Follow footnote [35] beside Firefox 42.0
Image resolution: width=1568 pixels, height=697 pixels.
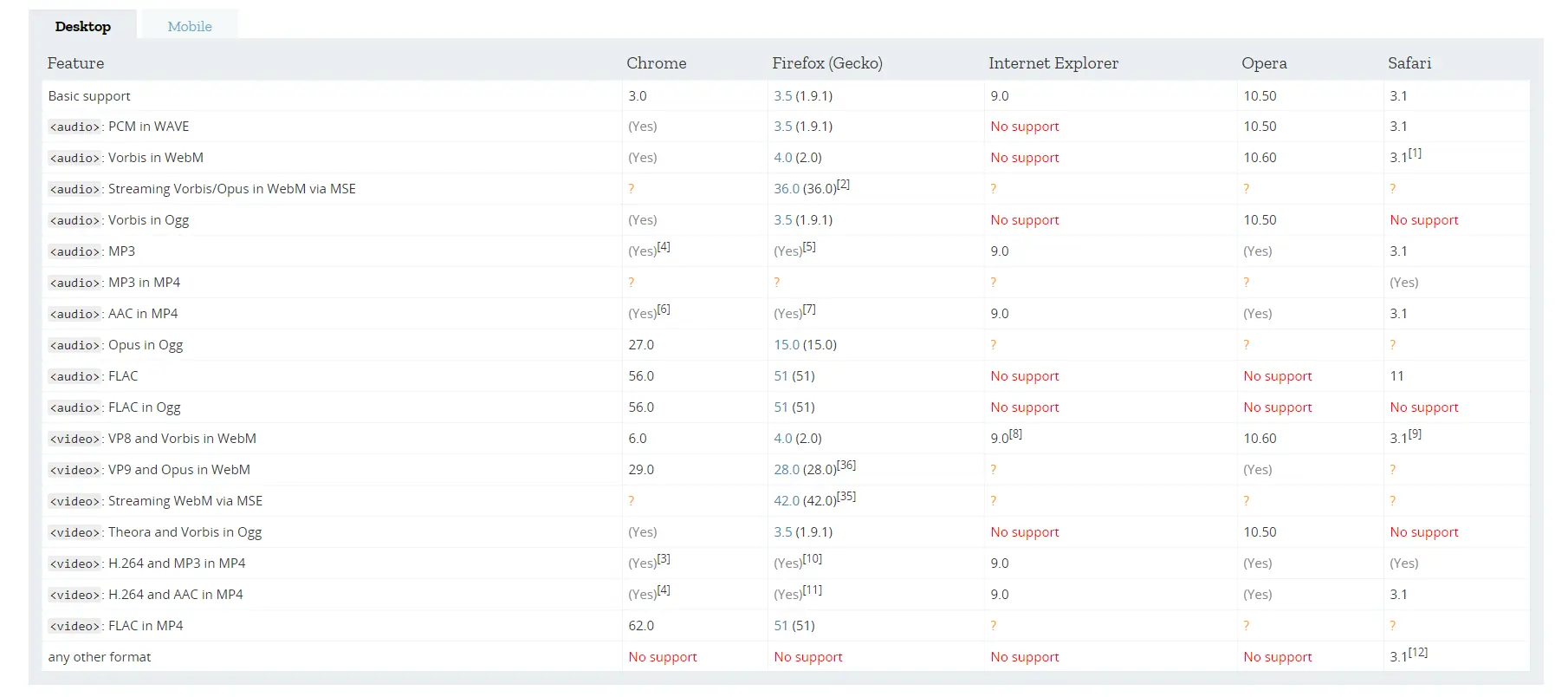[846, 497]
